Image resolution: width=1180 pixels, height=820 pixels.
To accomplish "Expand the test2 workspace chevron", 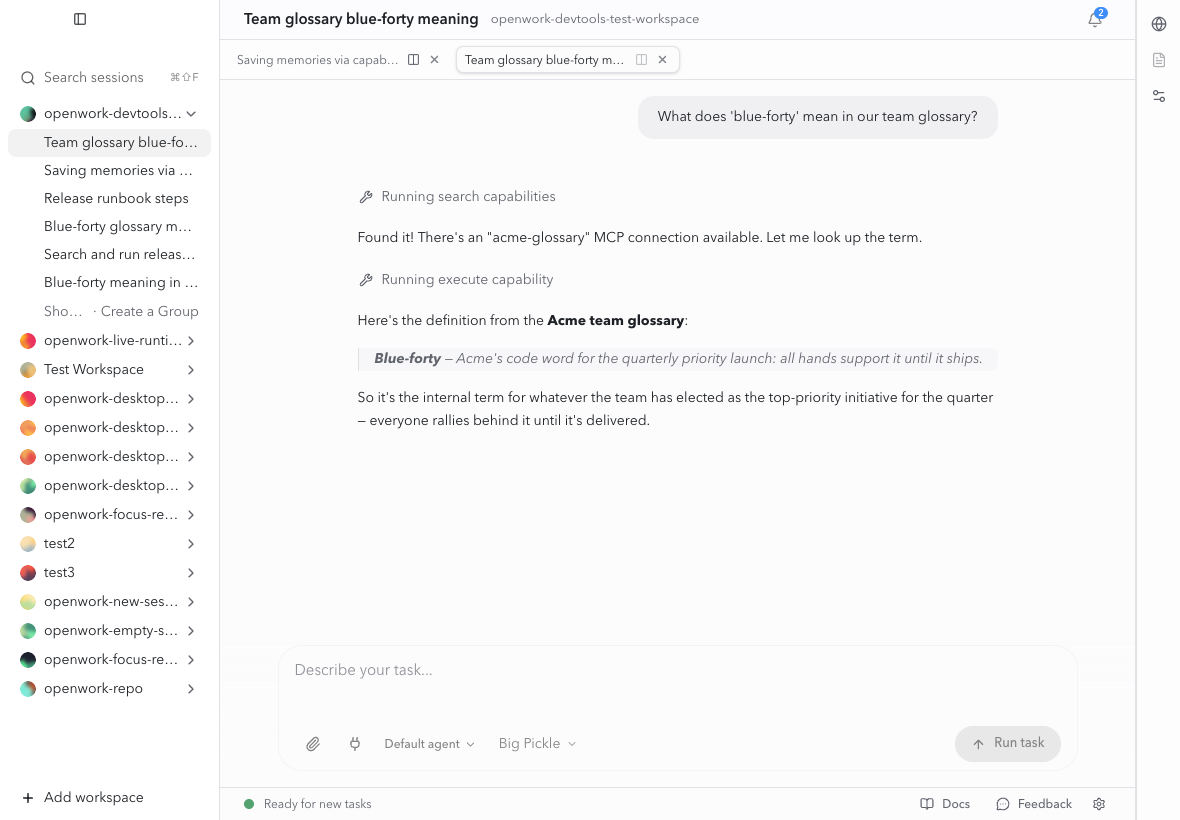I will pos(191,544).
